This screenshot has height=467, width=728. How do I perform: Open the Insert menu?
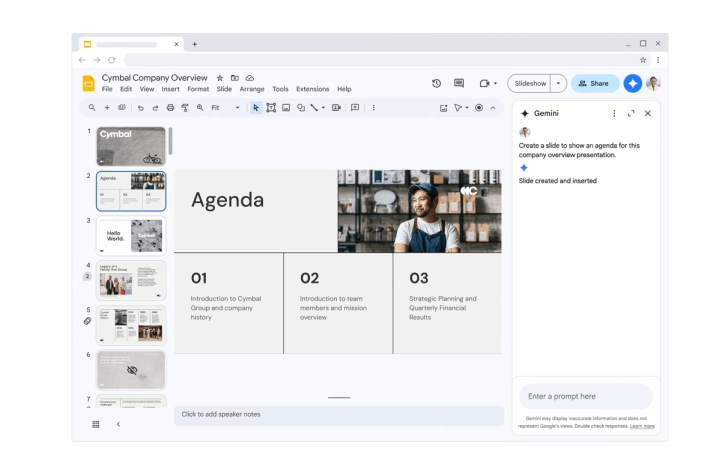tap(170, 89)
